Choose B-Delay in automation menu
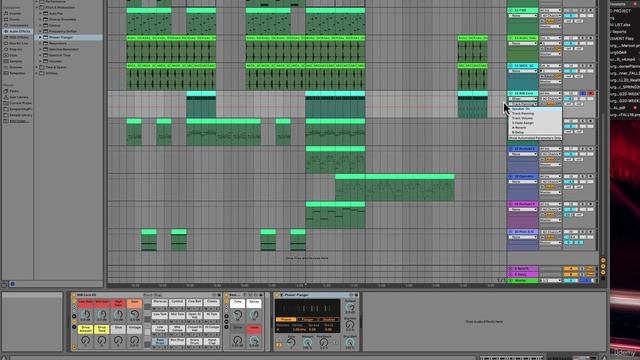Image resolution: width=640 pixels, height=360 pixels. 535,132
